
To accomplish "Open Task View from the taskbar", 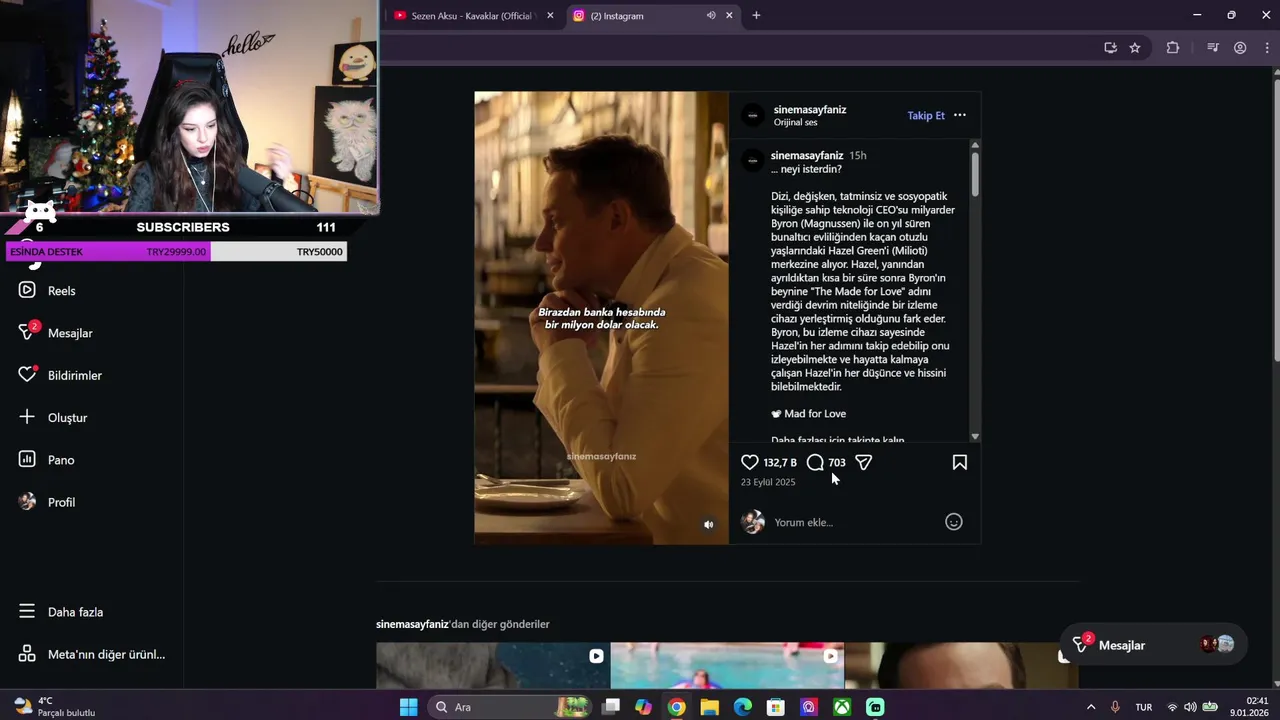I will pos(611,707).
